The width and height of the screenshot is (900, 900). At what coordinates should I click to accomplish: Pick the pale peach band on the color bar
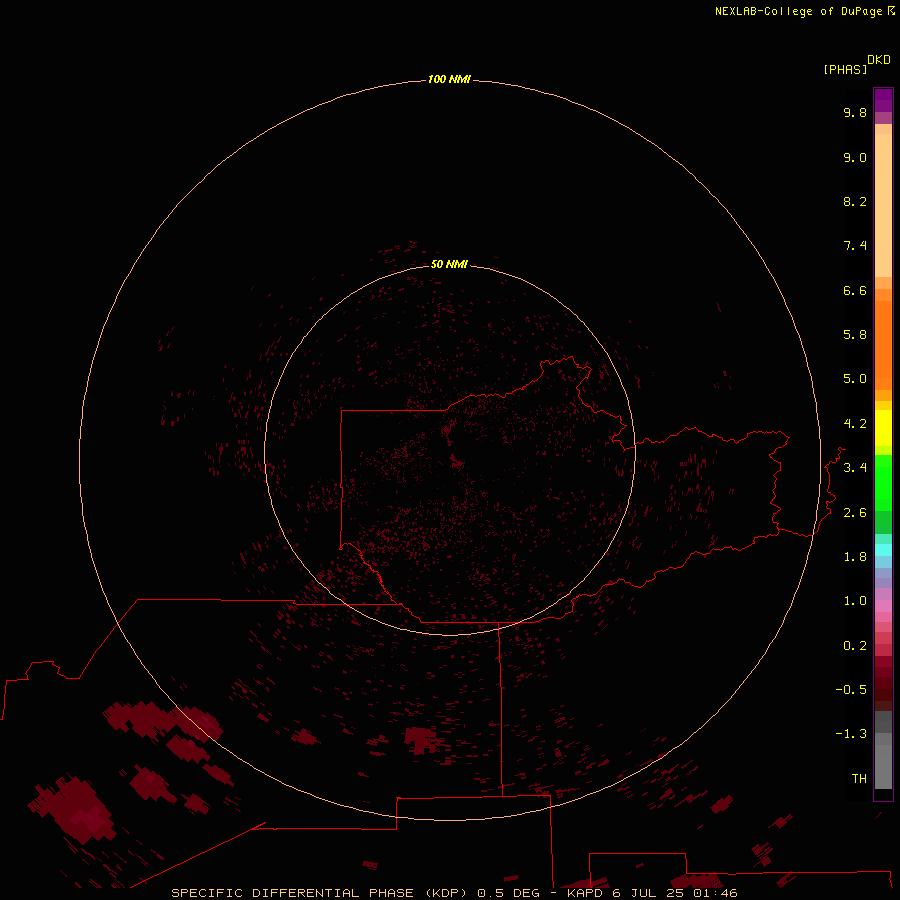883,205
